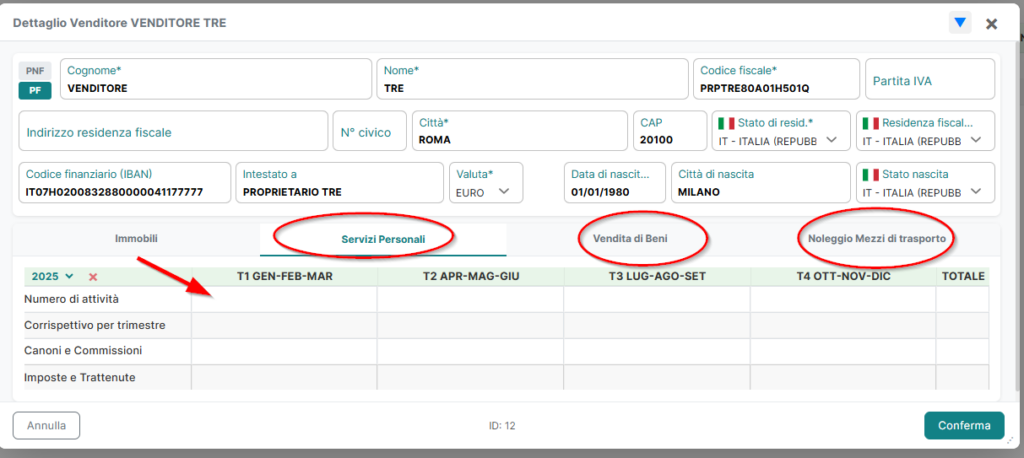1024x458 pixels.
Task: Click the Città di nascita field MILANO
Action: coord(761,183)
